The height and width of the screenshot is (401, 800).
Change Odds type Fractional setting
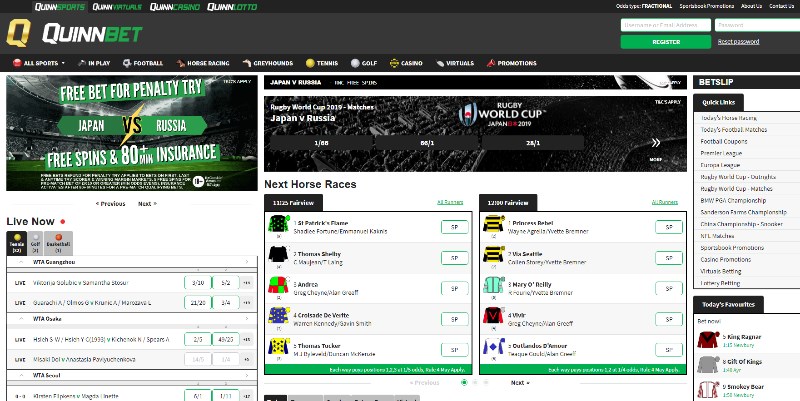click(x=644, y=6)
